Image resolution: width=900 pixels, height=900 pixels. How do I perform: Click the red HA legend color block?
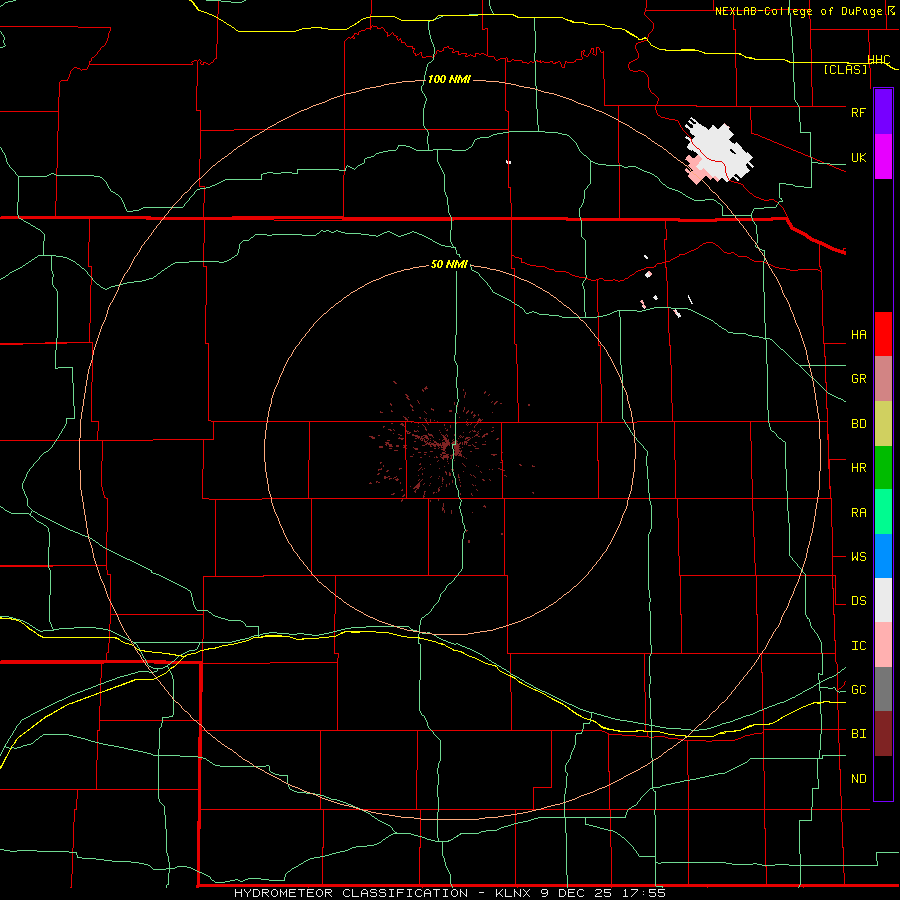click(883, 334)
